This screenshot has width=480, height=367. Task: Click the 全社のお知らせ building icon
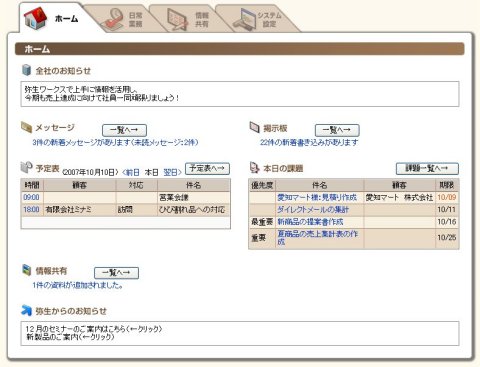coord(26,70)
